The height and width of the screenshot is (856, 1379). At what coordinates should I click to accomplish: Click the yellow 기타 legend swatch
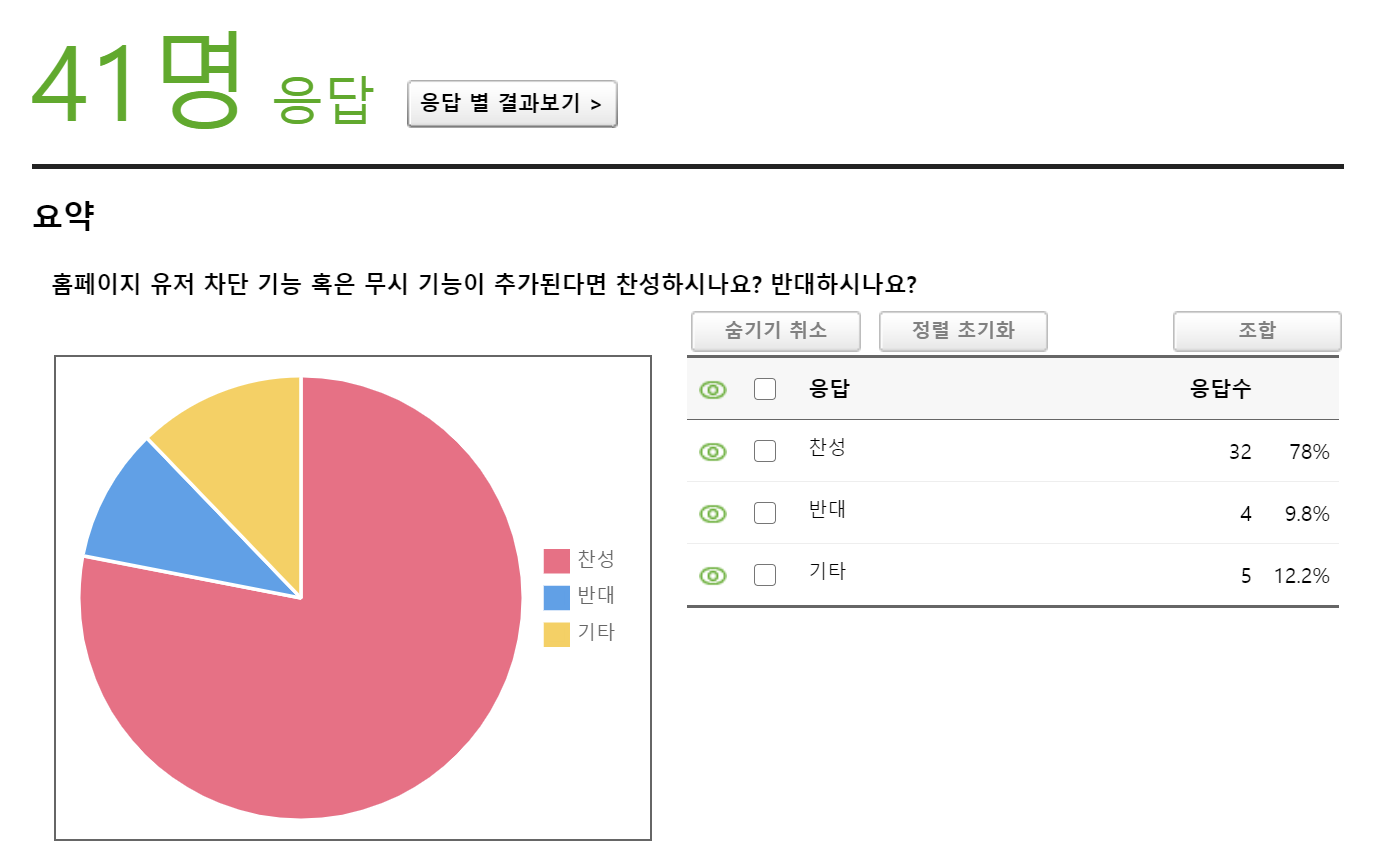click(x=557, y=634)
